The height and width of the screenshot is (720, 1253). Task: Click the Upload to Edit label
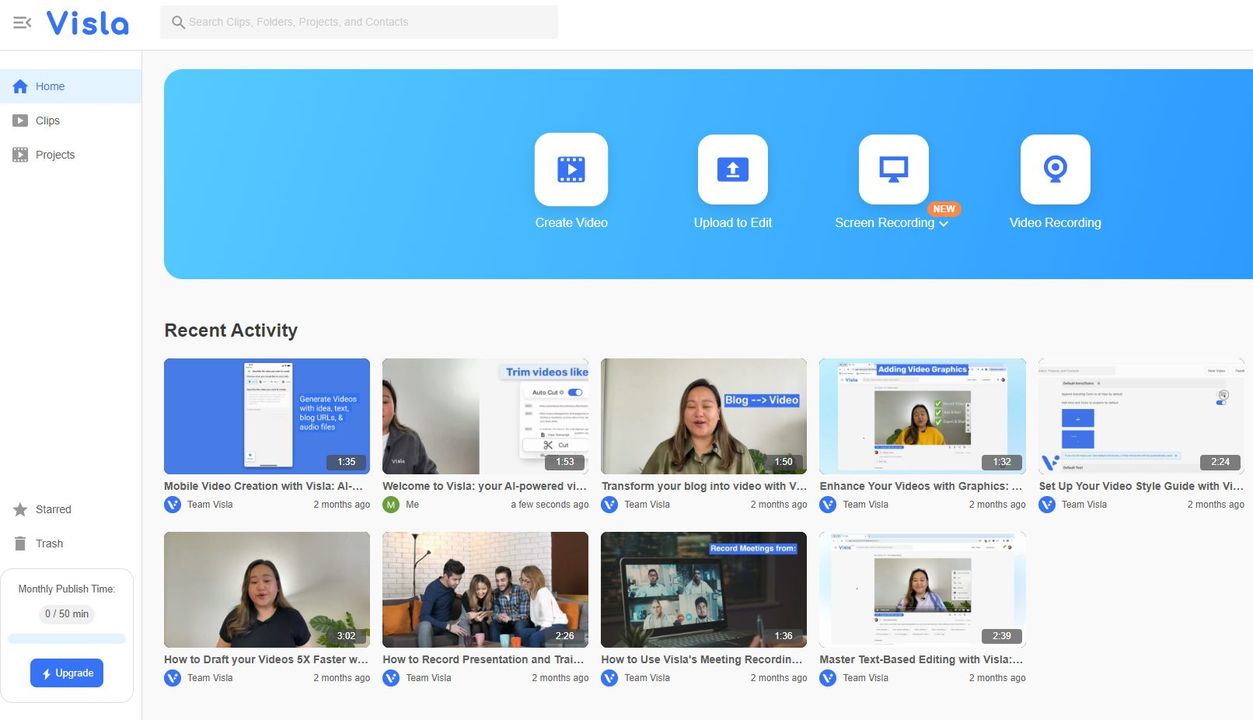pos(733,223)
